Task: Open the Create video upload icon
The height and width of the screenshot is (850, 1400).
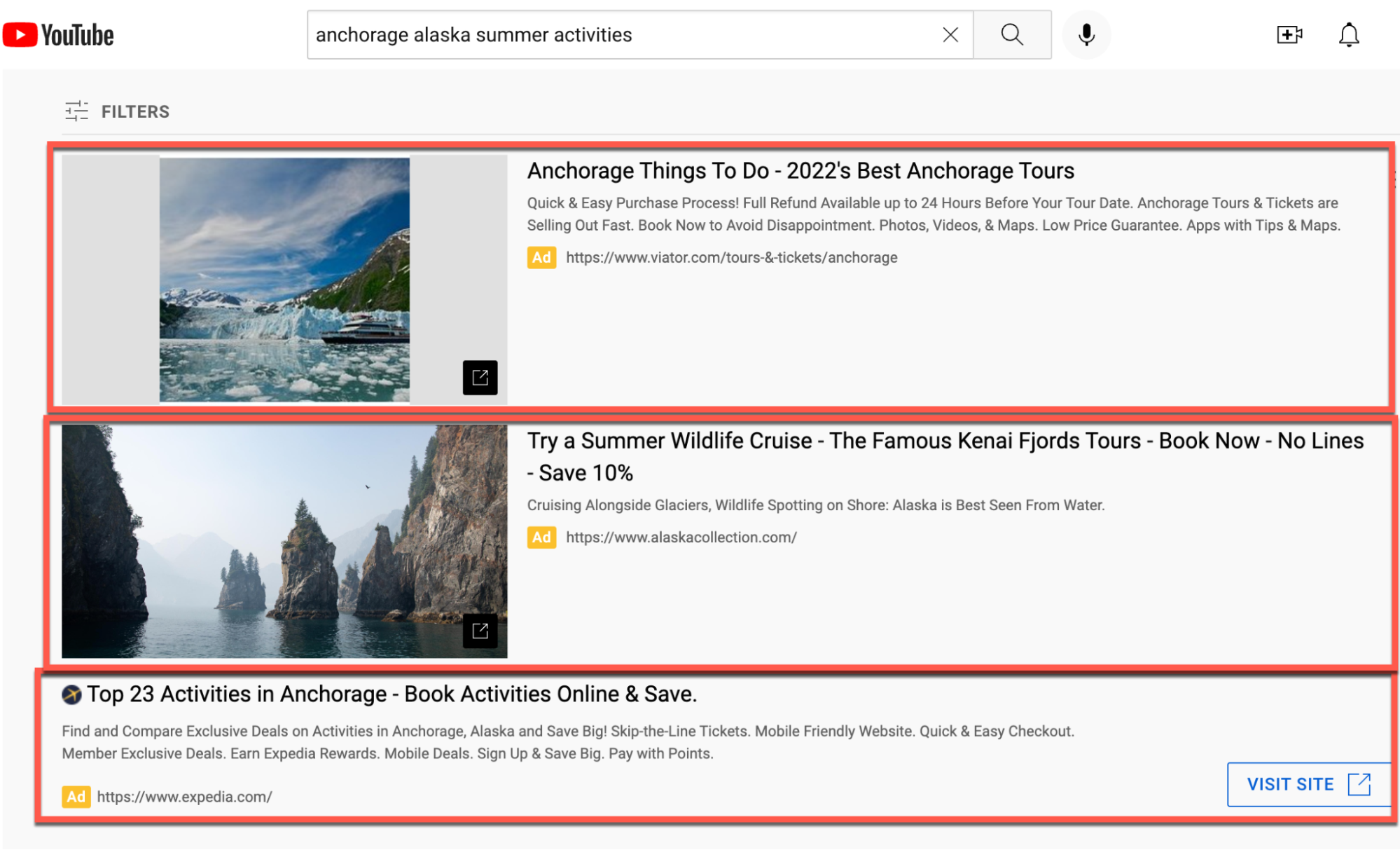Action: [x=1289, y=34]
